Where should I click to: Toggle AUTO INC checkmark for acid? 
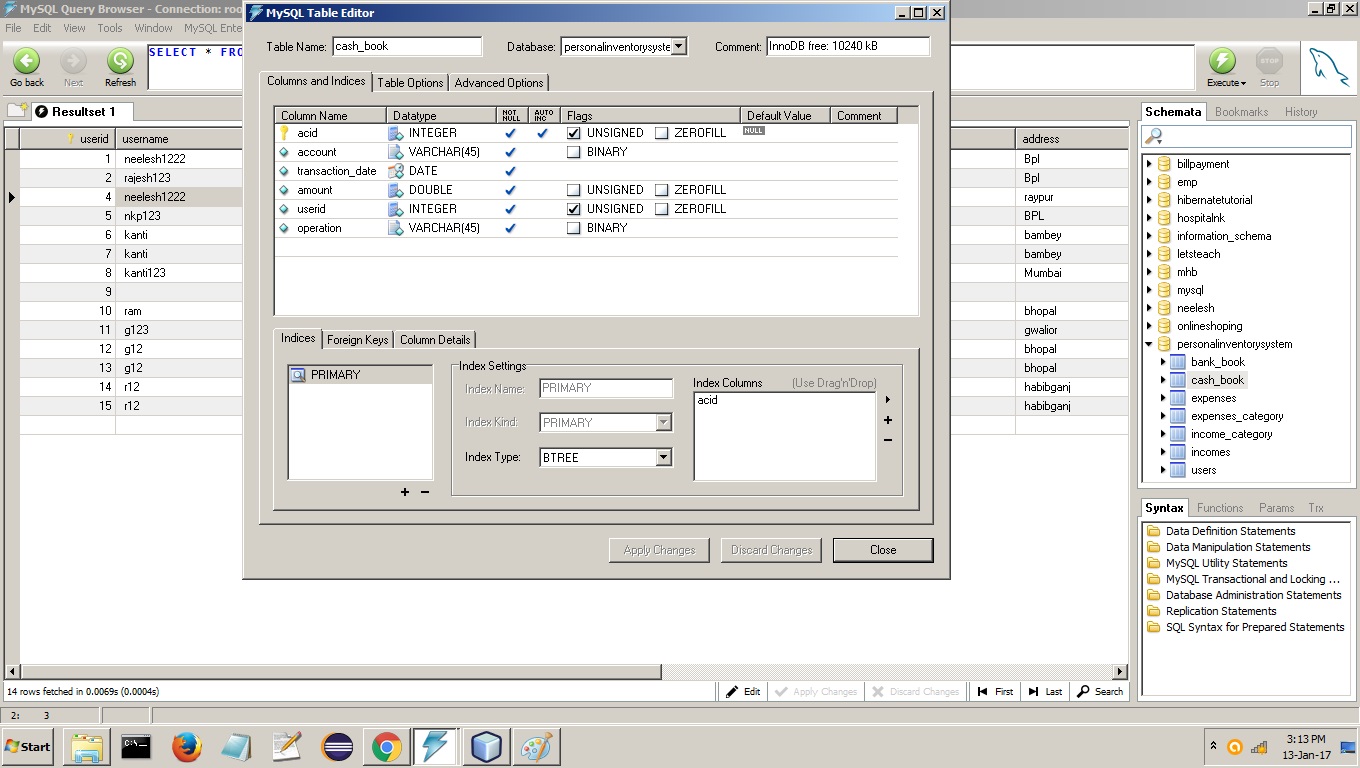(542, 133)
